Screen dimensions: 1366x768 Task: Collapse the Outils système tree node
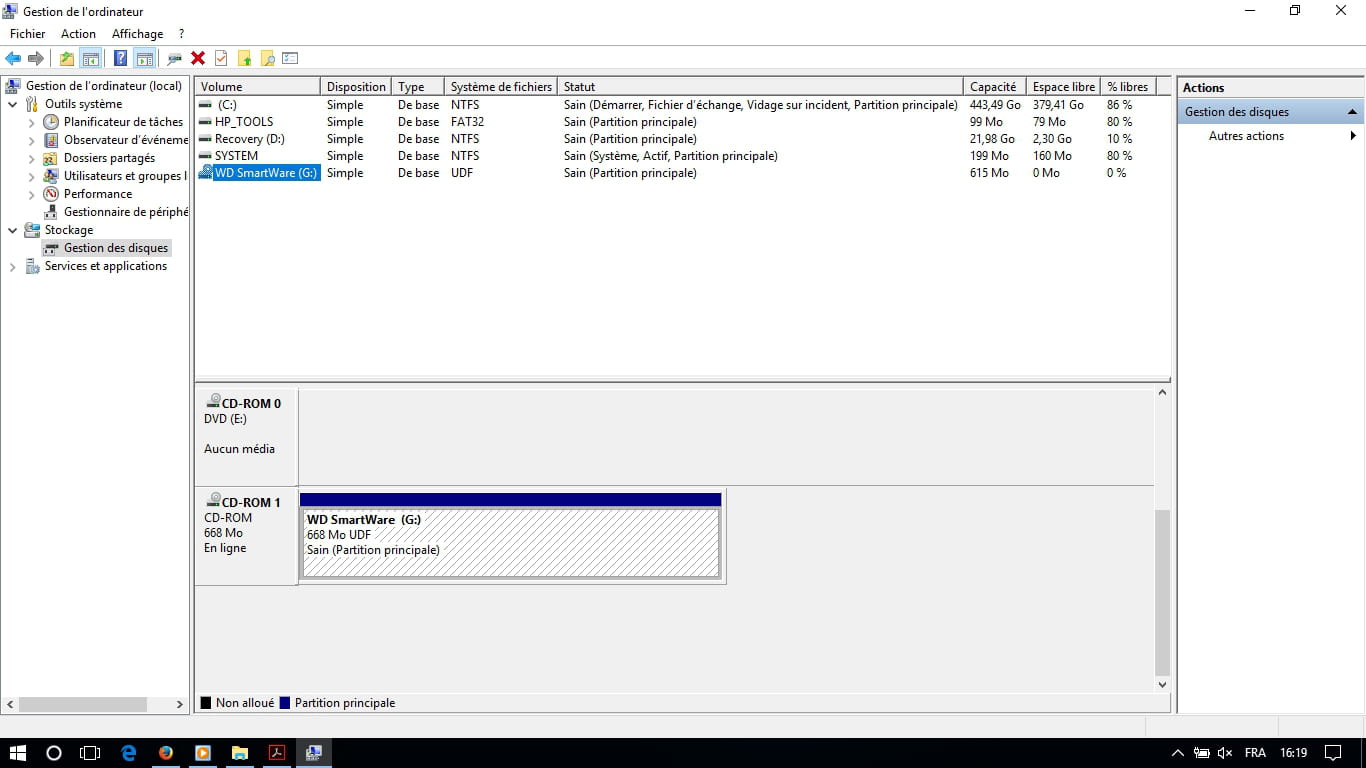click(x=13, y=104)
